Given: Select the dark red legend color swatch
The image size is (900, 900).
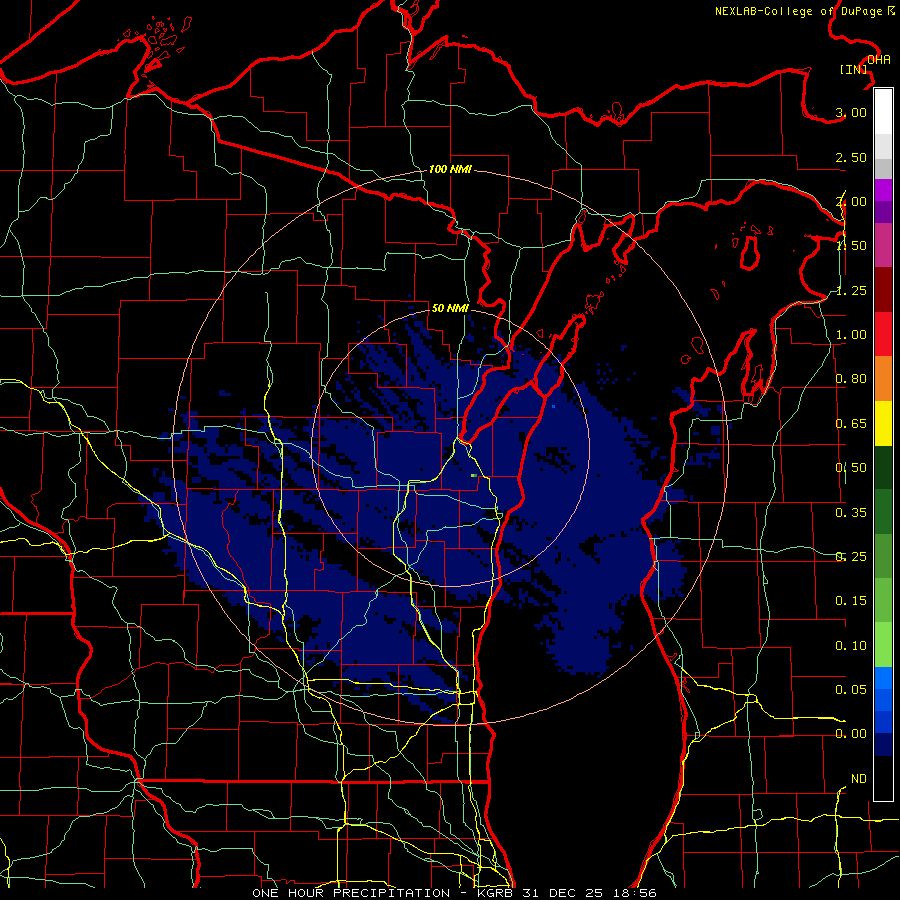Looking at the screenshot, I should click(883, 290).
